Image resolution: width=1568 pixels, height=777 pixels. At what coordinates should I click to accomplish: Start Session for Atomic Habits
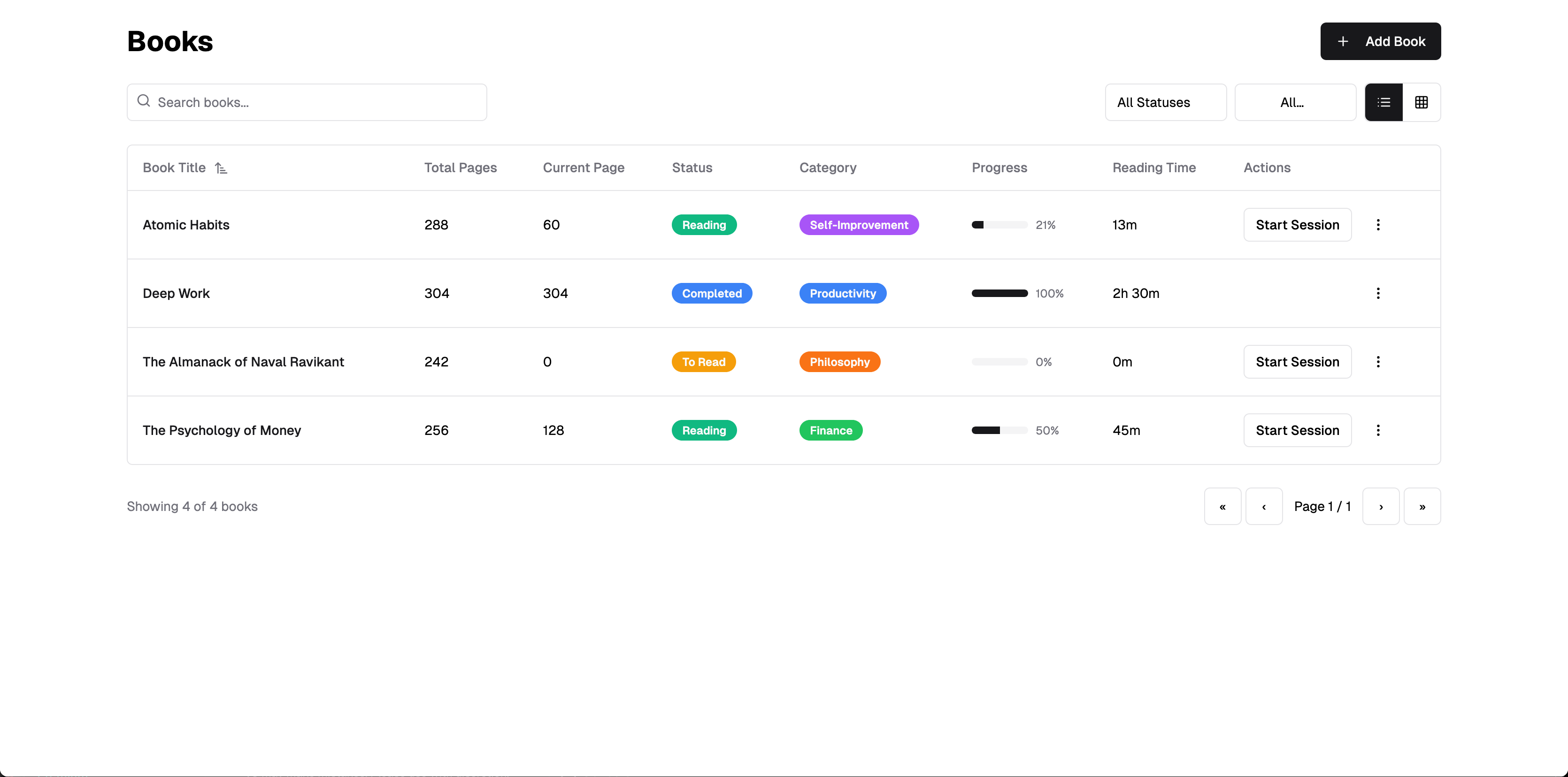coord(1298,225)
